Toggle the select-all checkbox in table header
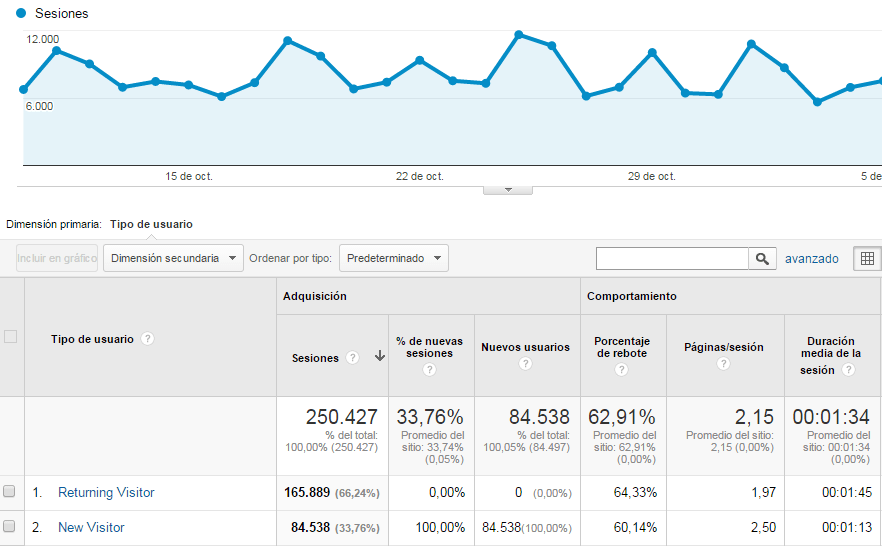 point(11,337)
